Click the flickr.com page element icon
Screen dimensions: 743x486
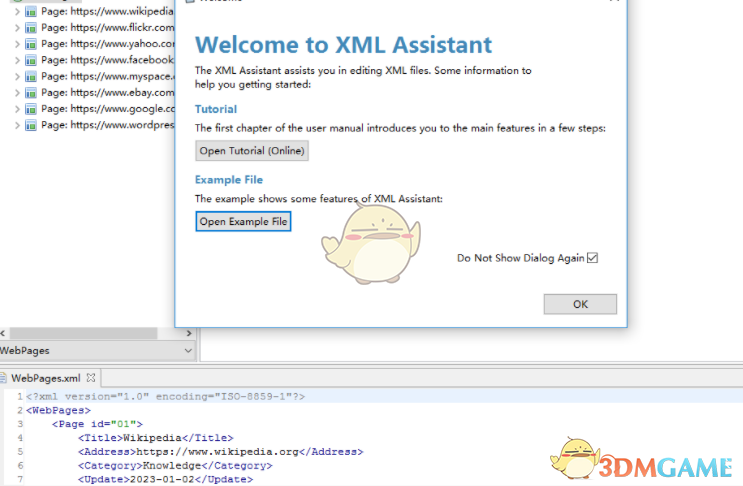pos(31,28)
